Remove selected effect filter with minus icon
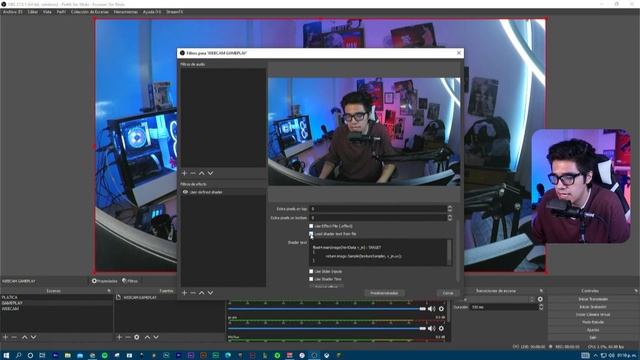Viewport: 640px width, 360px height. point(193,293)
